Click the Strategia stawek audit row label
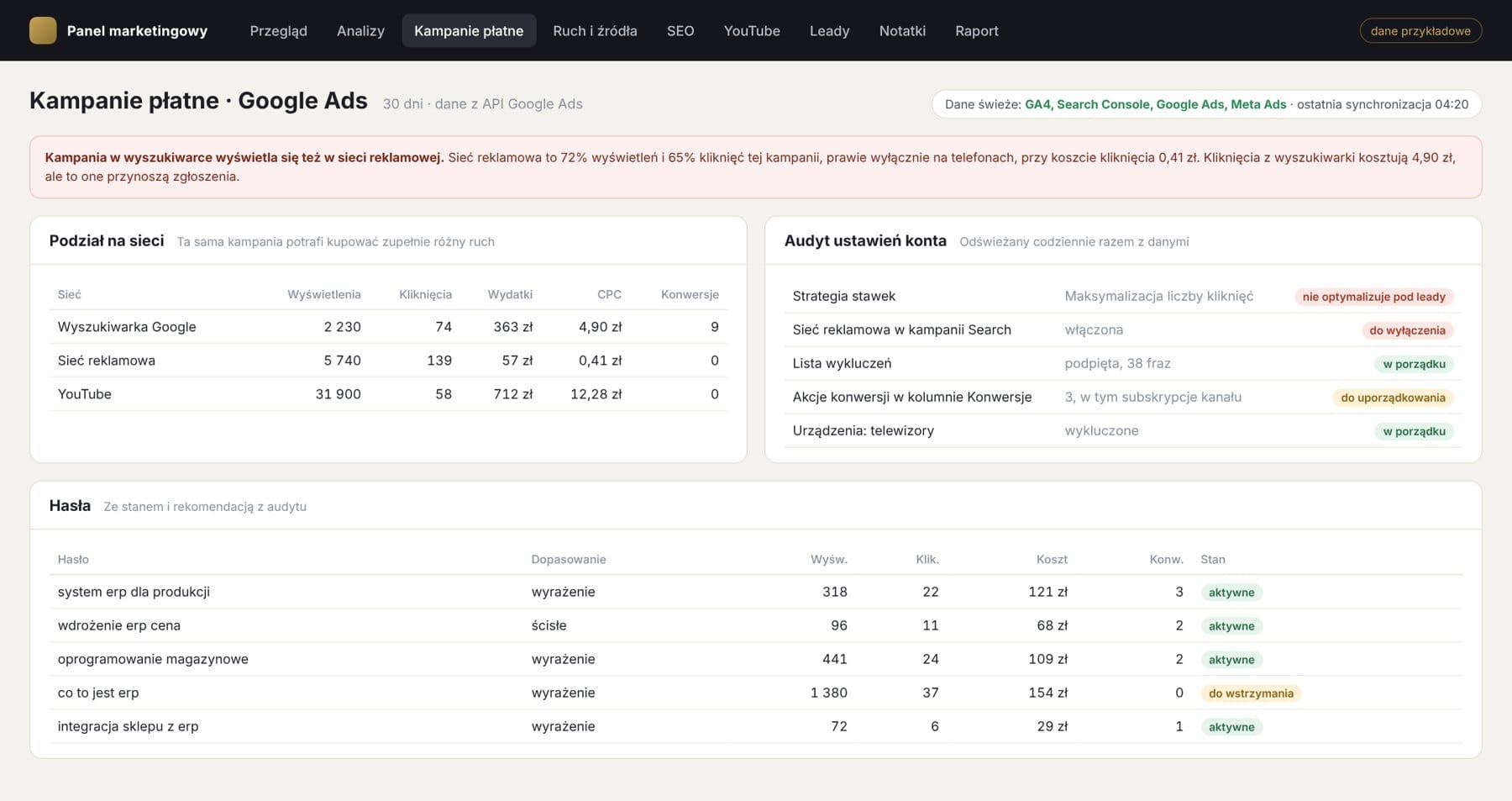The image size is (1512, 801). (843, 296)
